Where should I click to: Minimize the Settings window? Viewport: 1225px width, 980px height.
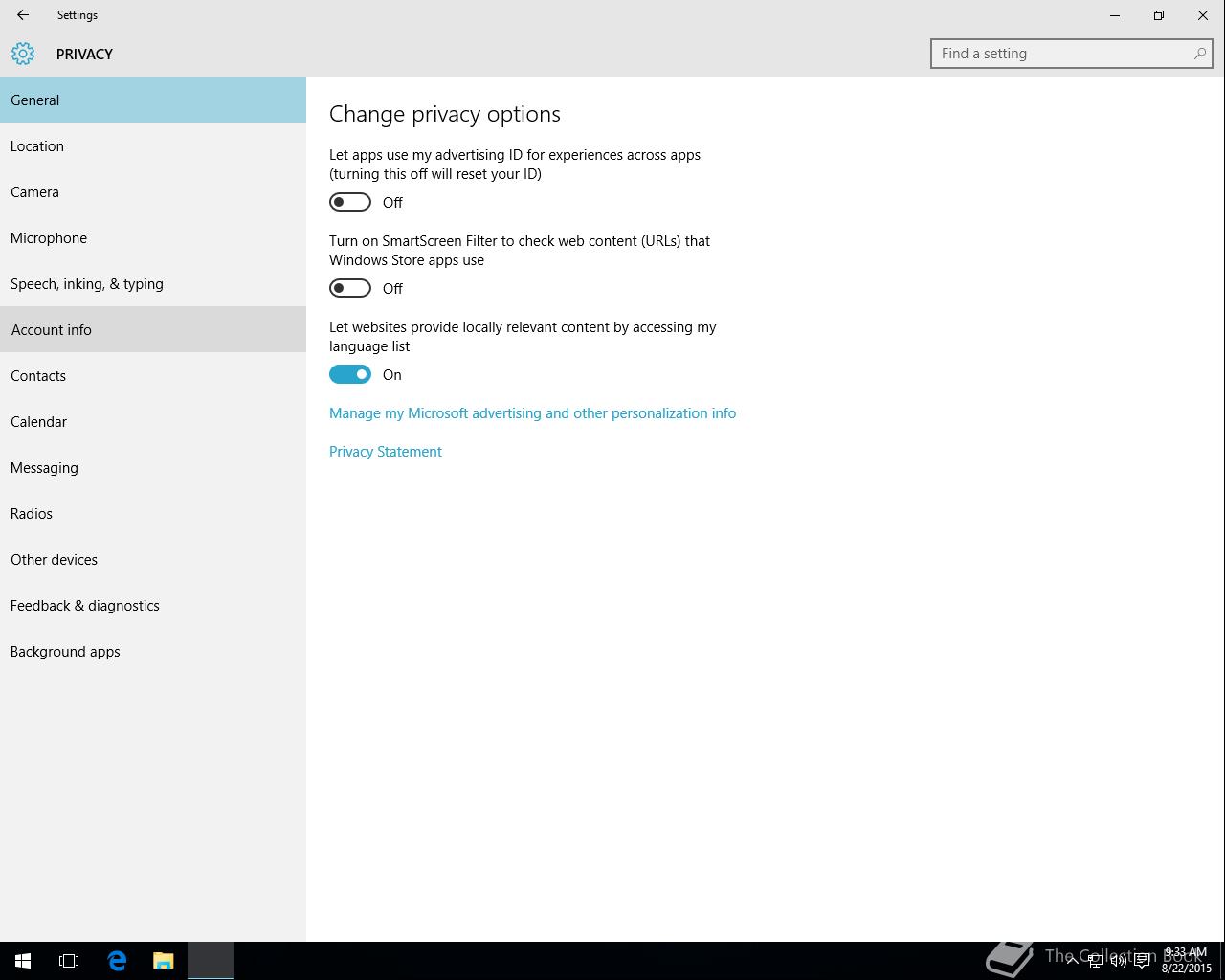[1115, 15]
